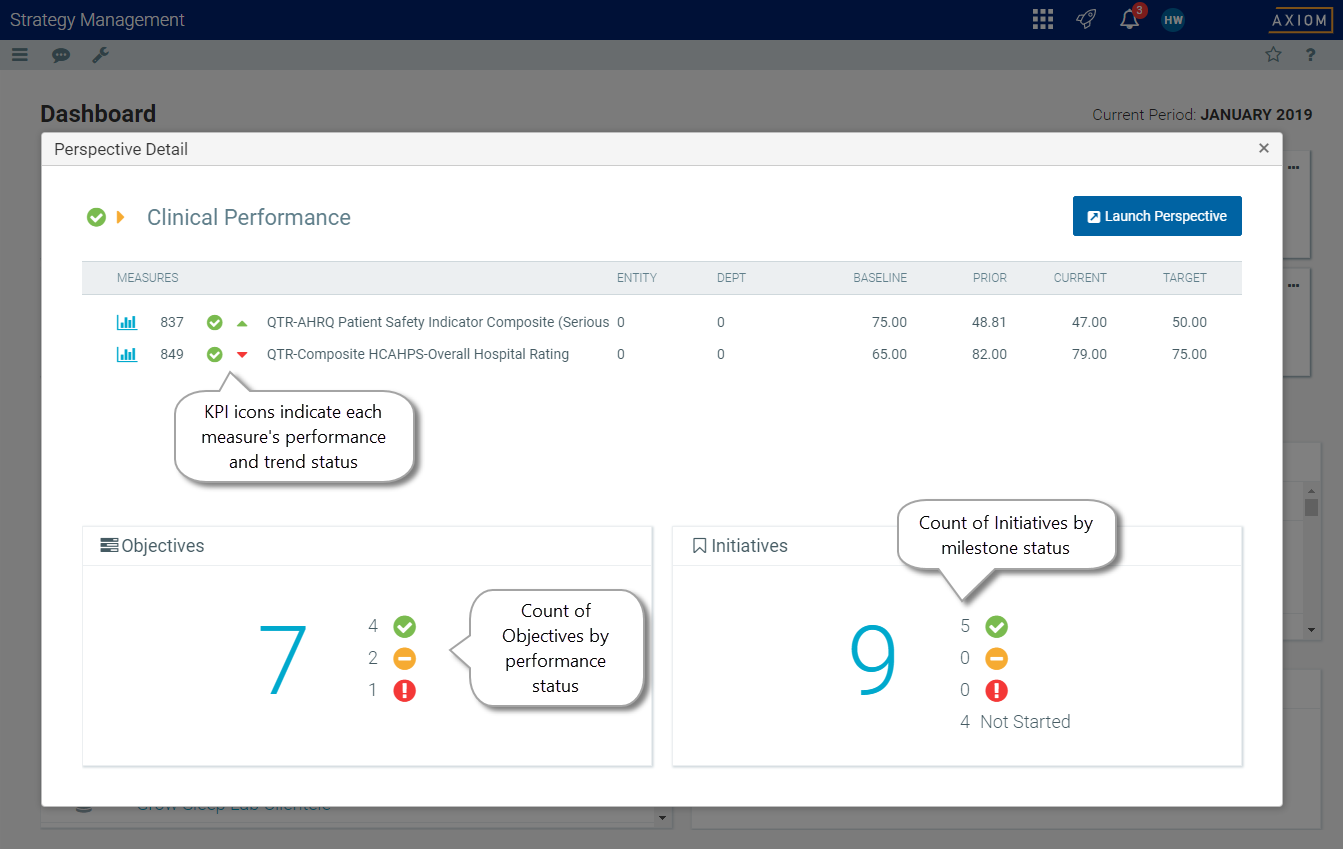Click the Not Started initiatives label
The height and width of the screenshot is (849, 1343).
point(1025,722)
